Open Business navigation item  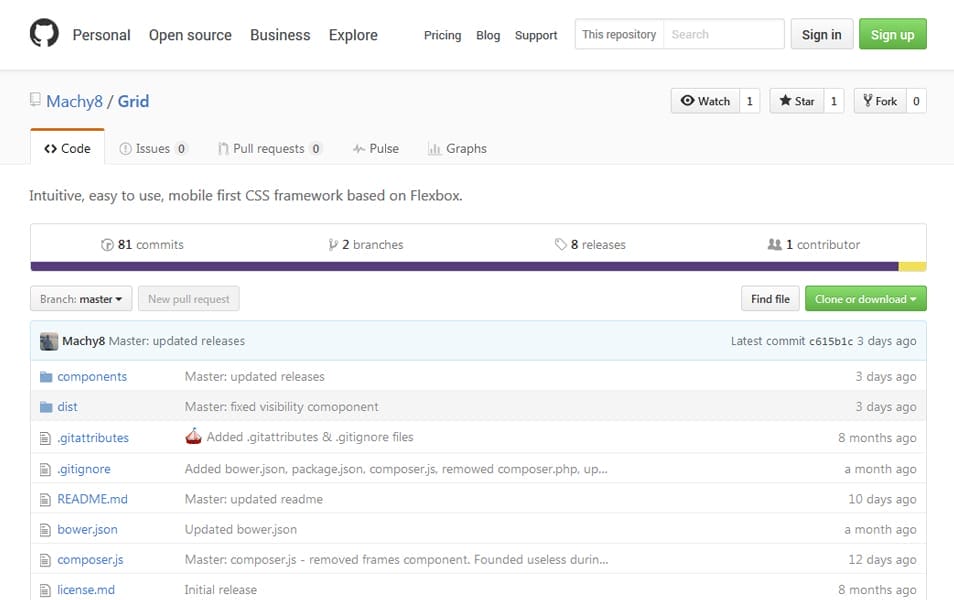pyautogui.click(x=280, y=35)
